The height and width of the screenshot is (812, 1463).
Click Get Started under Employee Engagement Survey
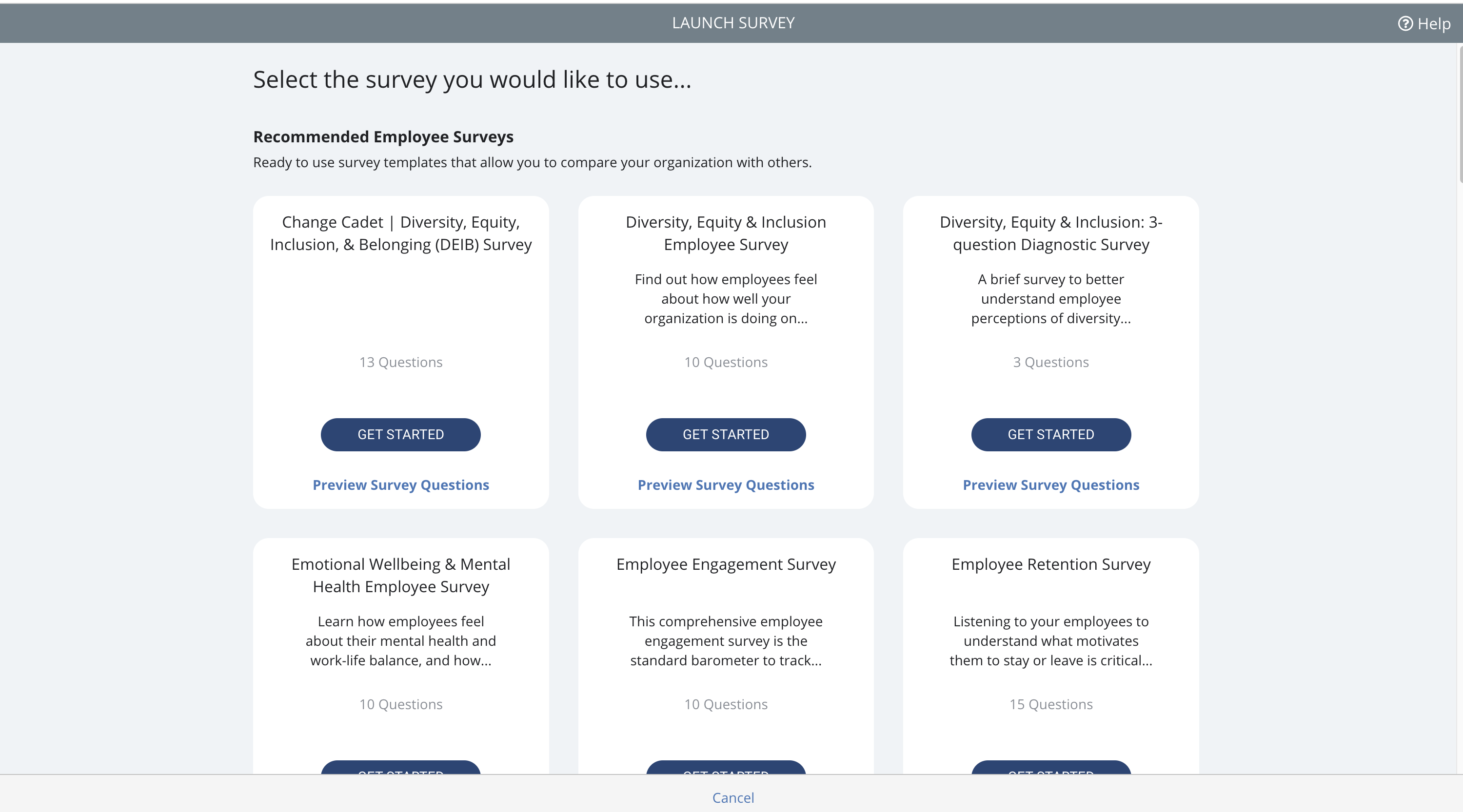pos(726,768)
